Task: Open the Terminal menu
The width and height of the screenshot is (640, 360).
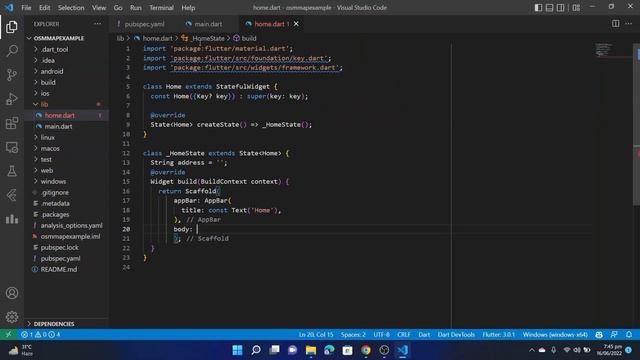Action: (x=161, y=7)
